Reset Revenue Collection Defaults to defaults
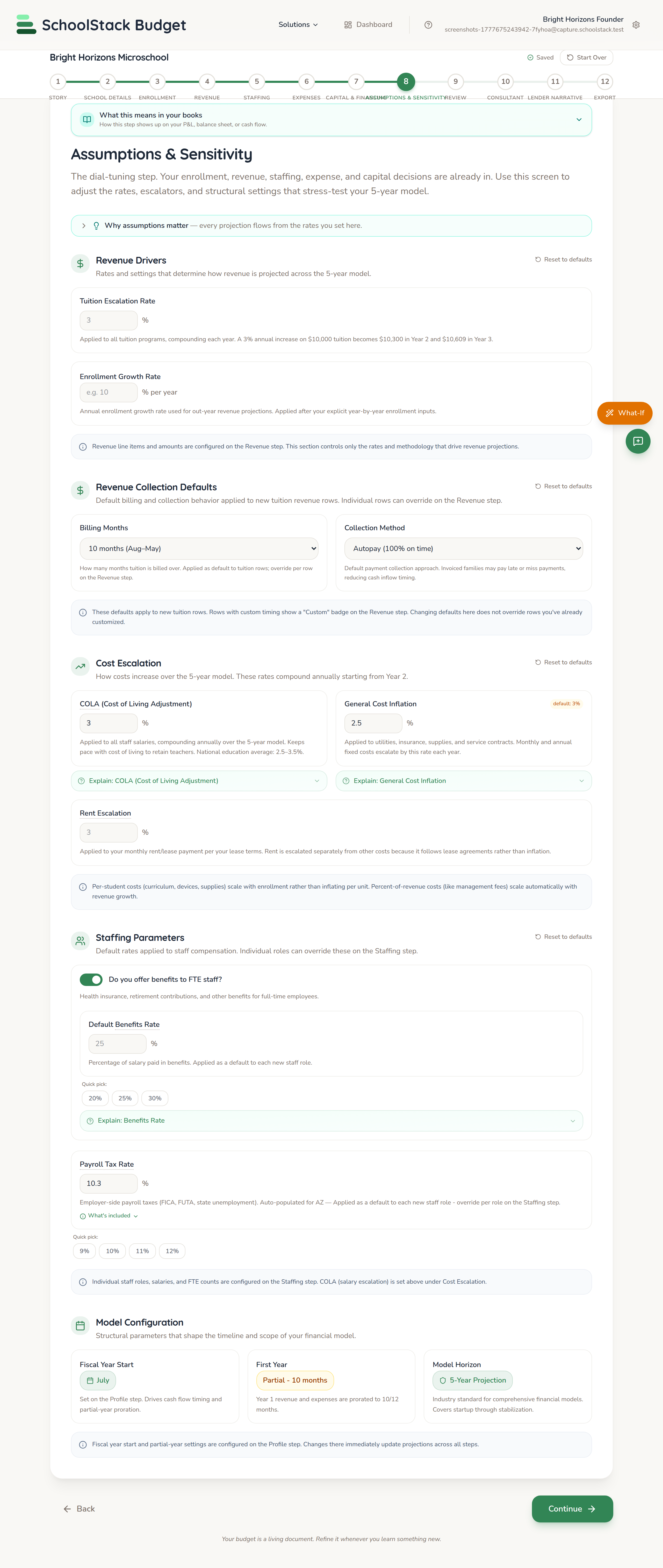The width and height of the screenshot is (663, 1568). pyautogui.click(x=563, y=486)
